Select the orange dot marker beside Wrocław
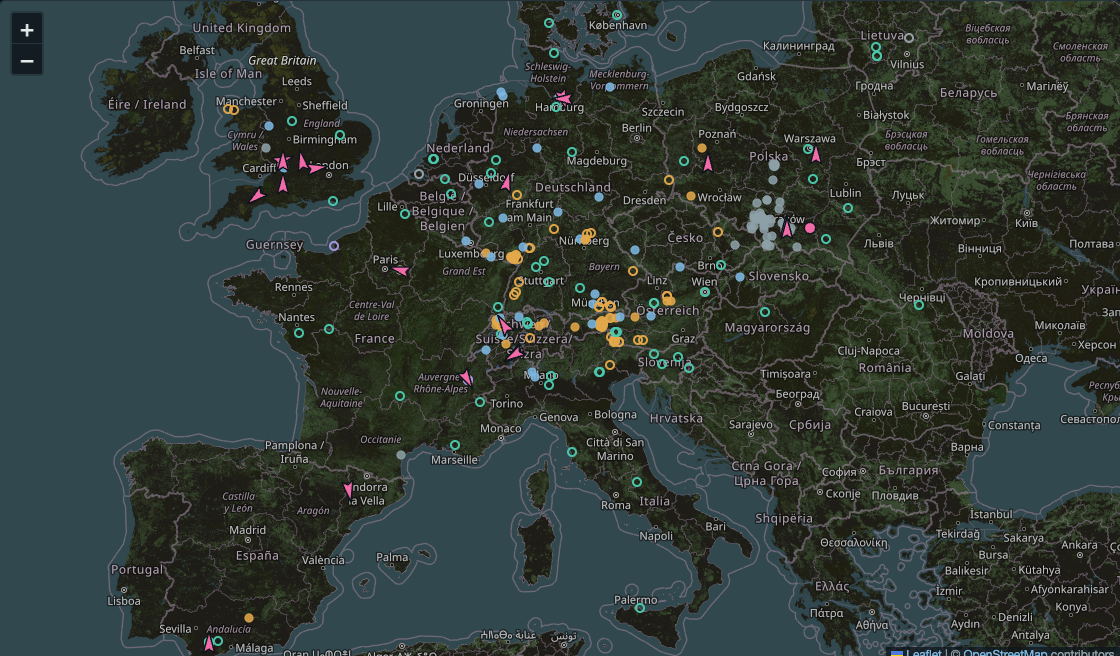 691,196
